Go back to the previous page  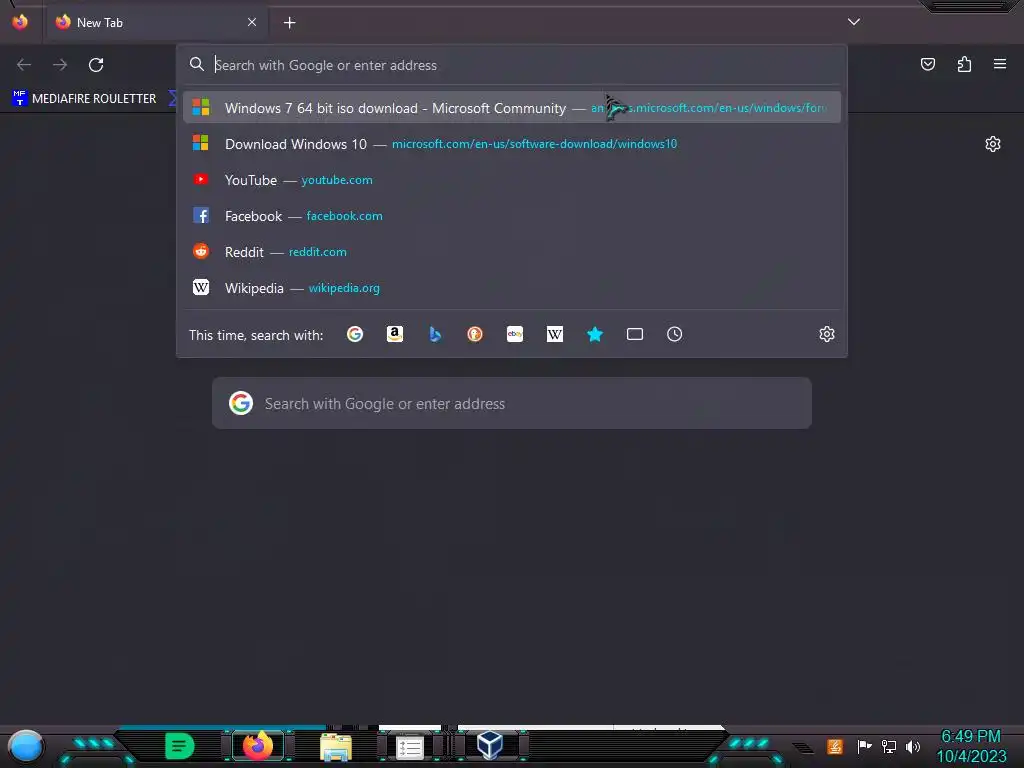pyautogui.click(x=24, y=65)
